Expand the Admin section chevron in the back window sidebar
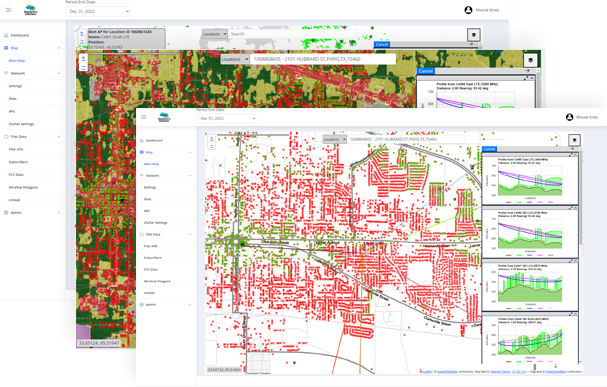 click(x=59, y=212)
